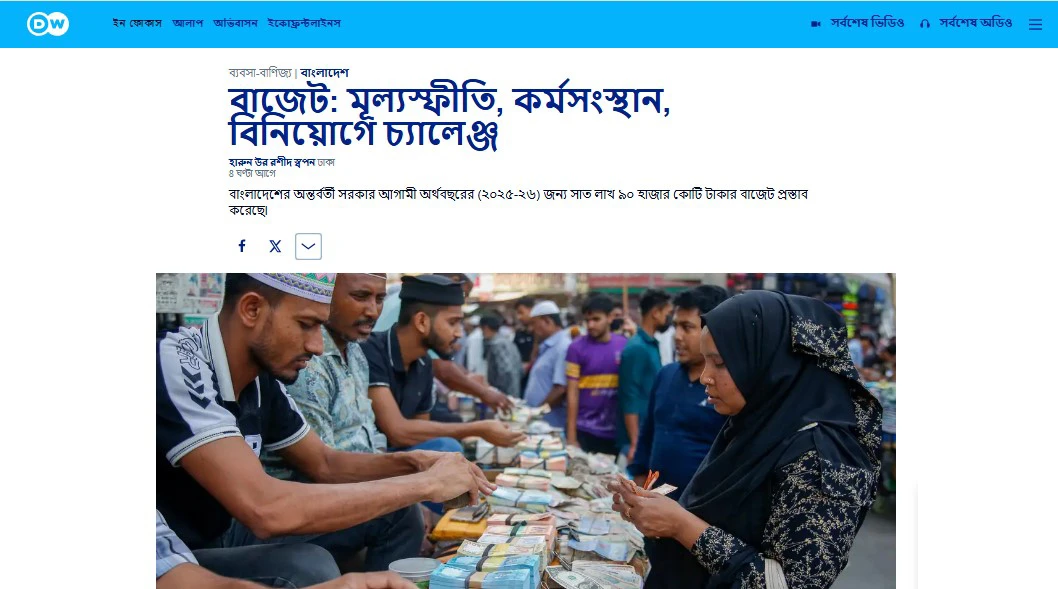This screenshot has height=589, width=1058.
Task: Select অভিবাসন menu item
Action: coord(235,23)
